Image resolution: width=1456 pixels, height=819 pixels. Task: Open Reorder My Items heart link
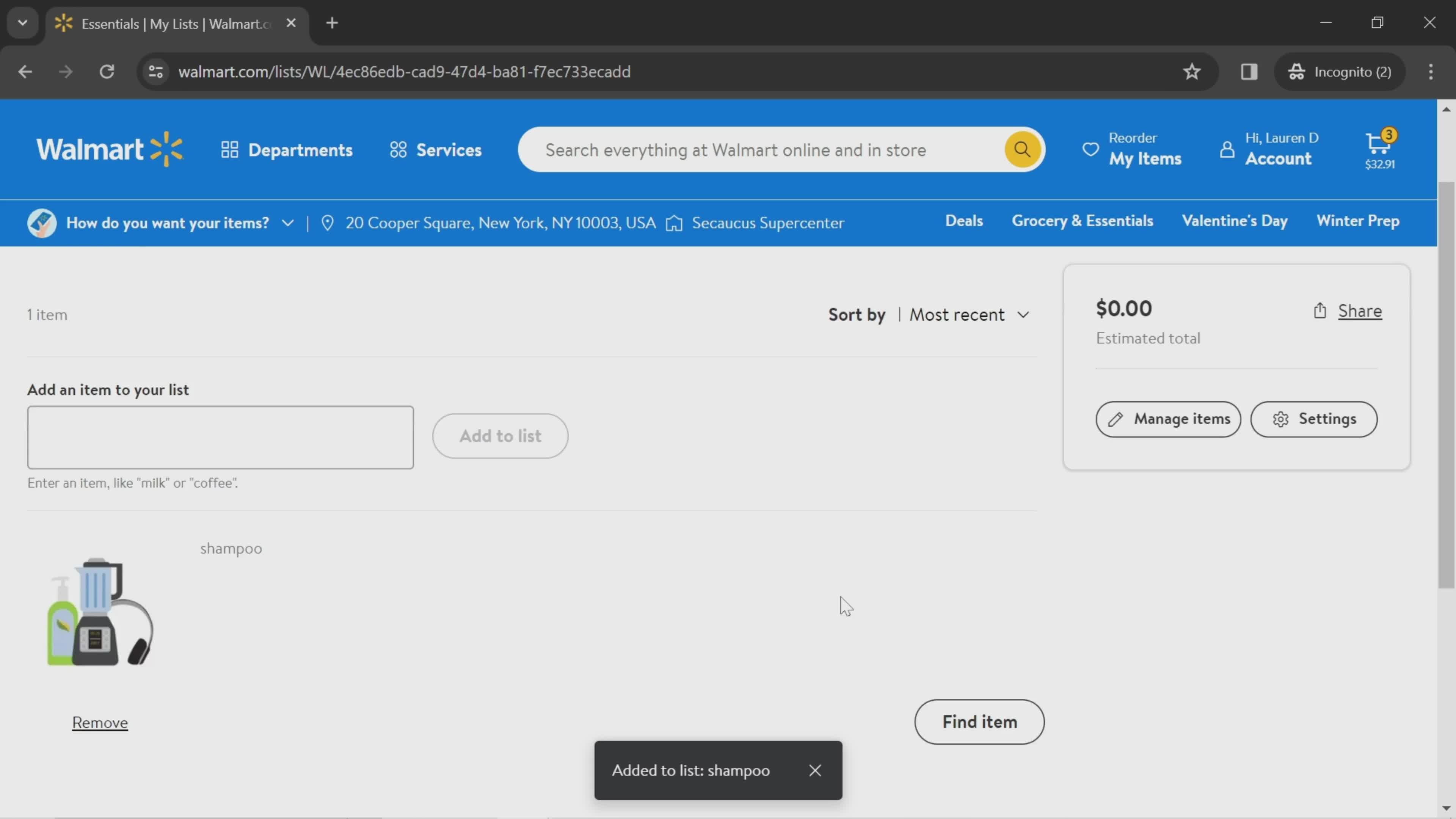[1131, 150]
